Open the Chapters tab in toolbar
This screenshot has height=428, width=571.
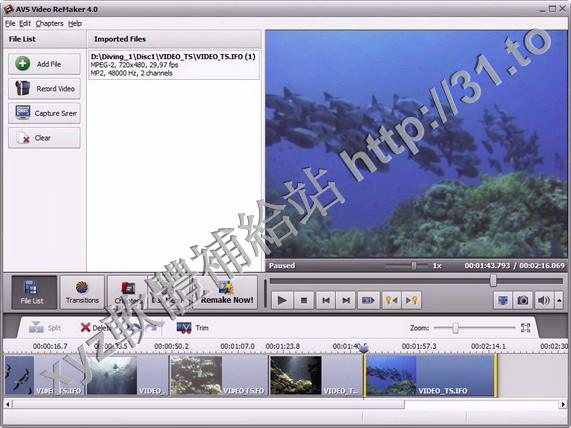click(x=127, y=292)
